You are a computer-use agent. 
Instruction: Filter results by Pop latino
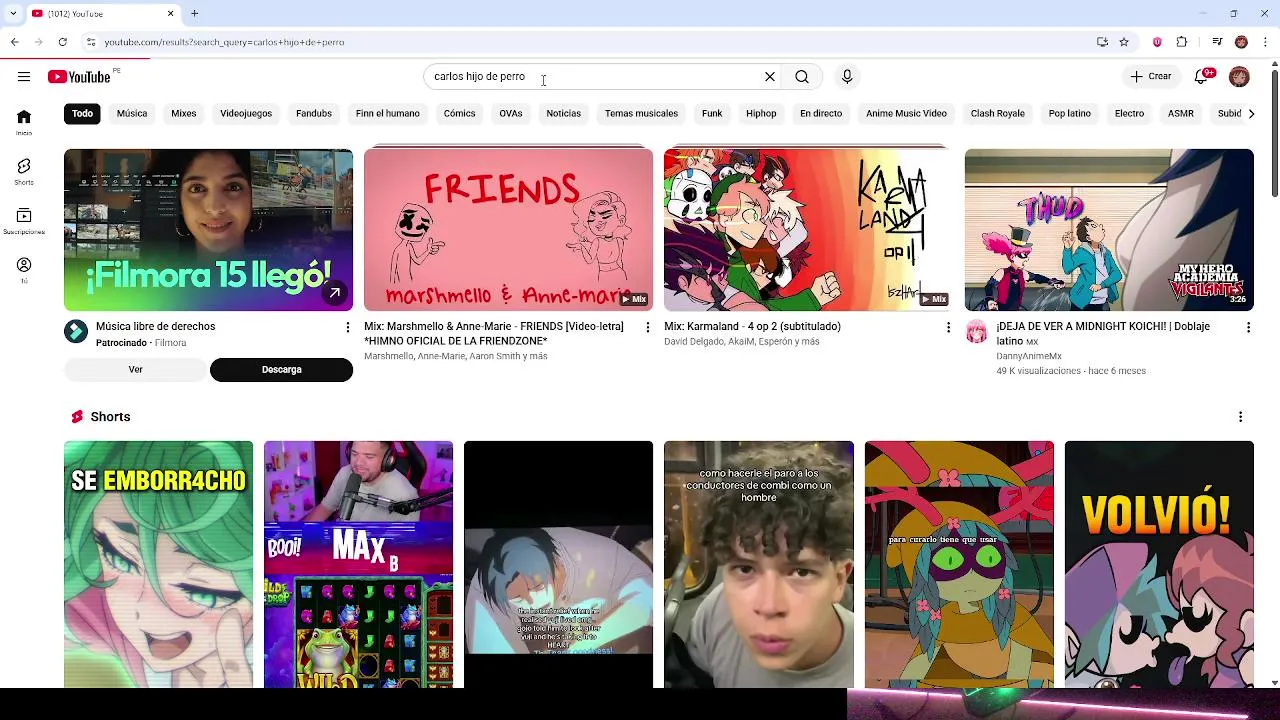pos(1070,113)
